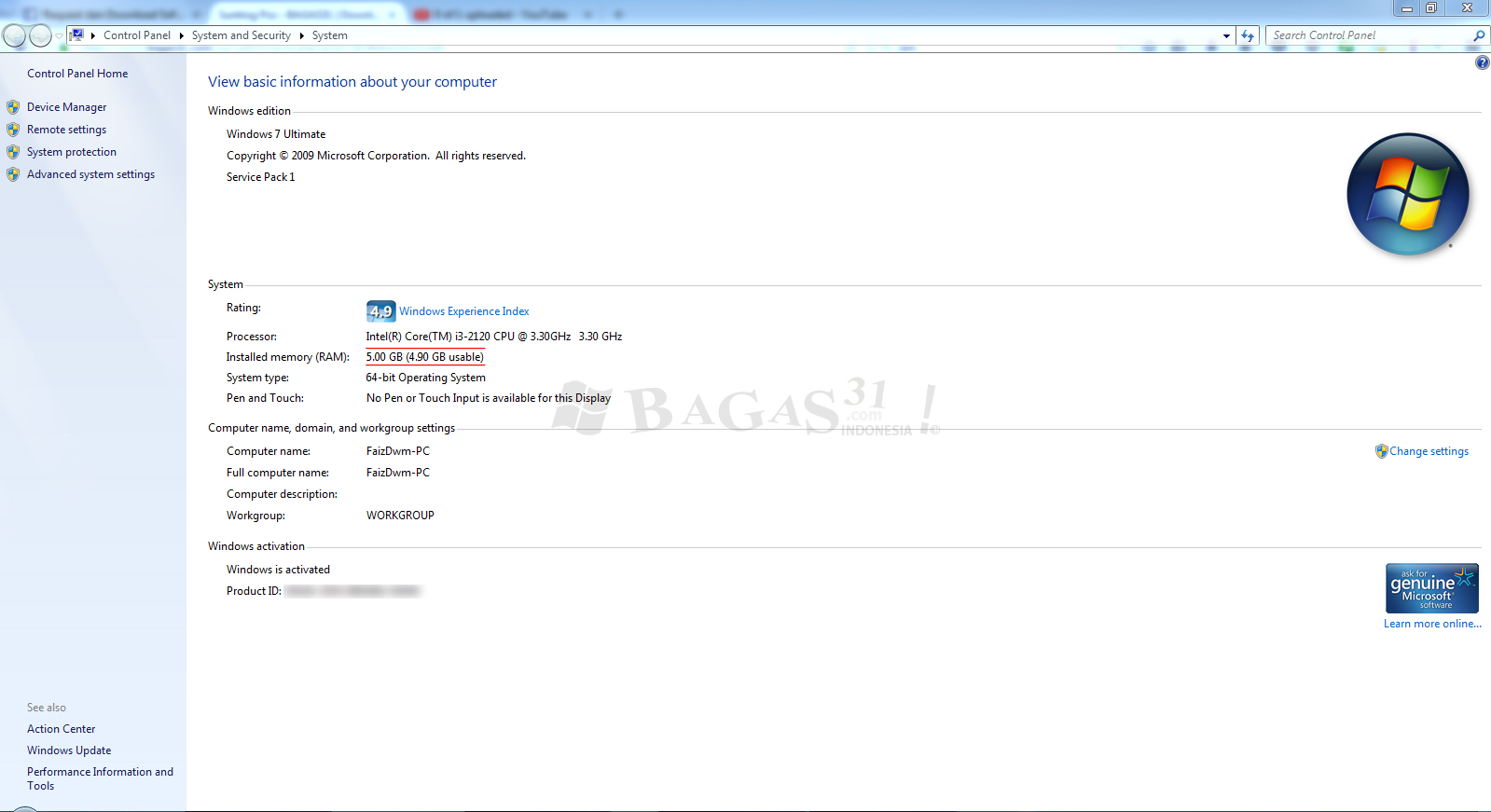Click the computer icon in address bar
This screenshot has width=1491, height=812.
point(77,35)
